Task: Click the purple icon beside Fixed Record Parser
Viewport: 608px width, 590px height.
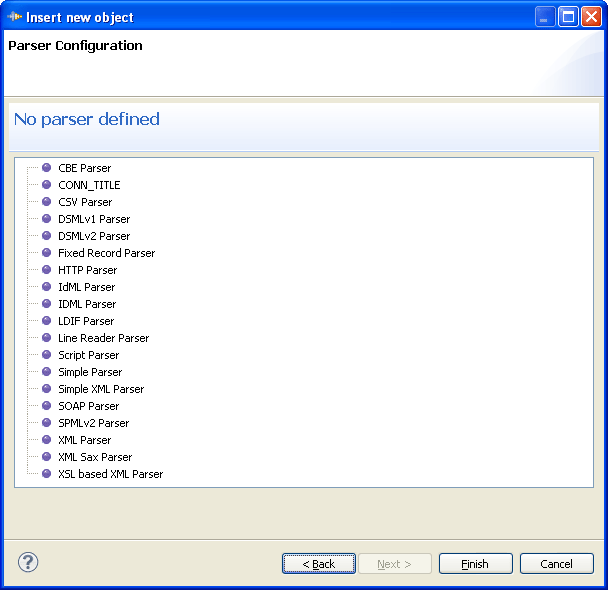Action: tap(47, 253)
